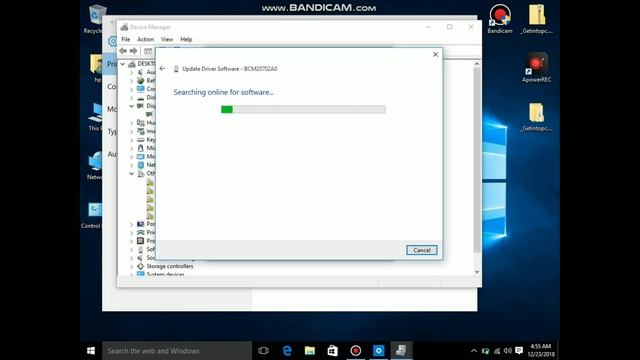Click the Storage controllers icon
Screen dimensions: 640x360
pyautogui.click(x=140, y=266)
